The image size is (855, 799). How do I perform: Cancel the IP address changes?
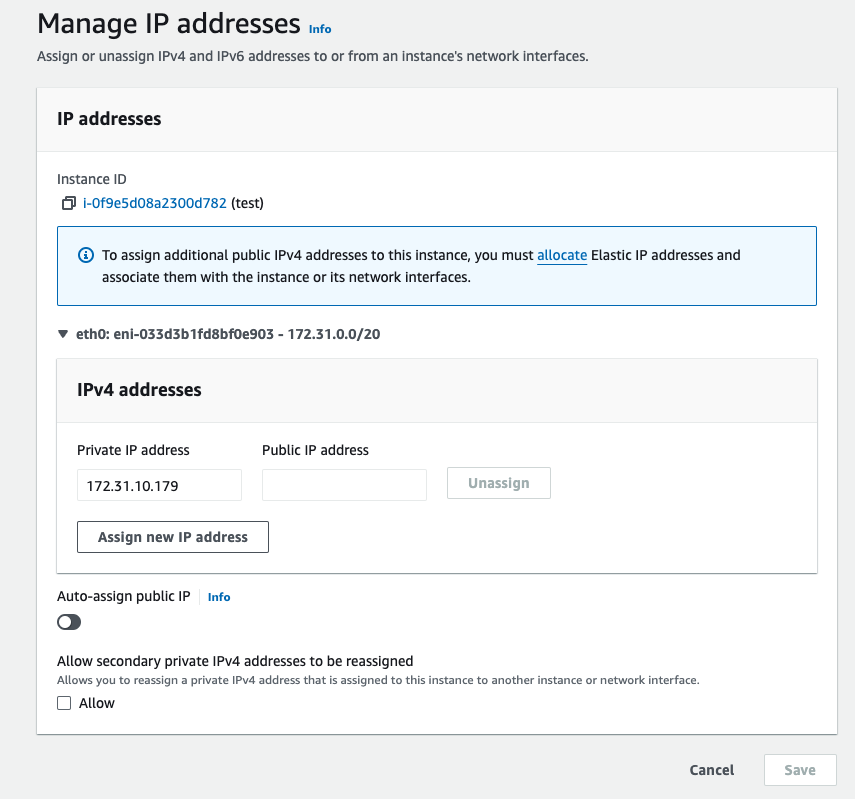coord(711,770)
